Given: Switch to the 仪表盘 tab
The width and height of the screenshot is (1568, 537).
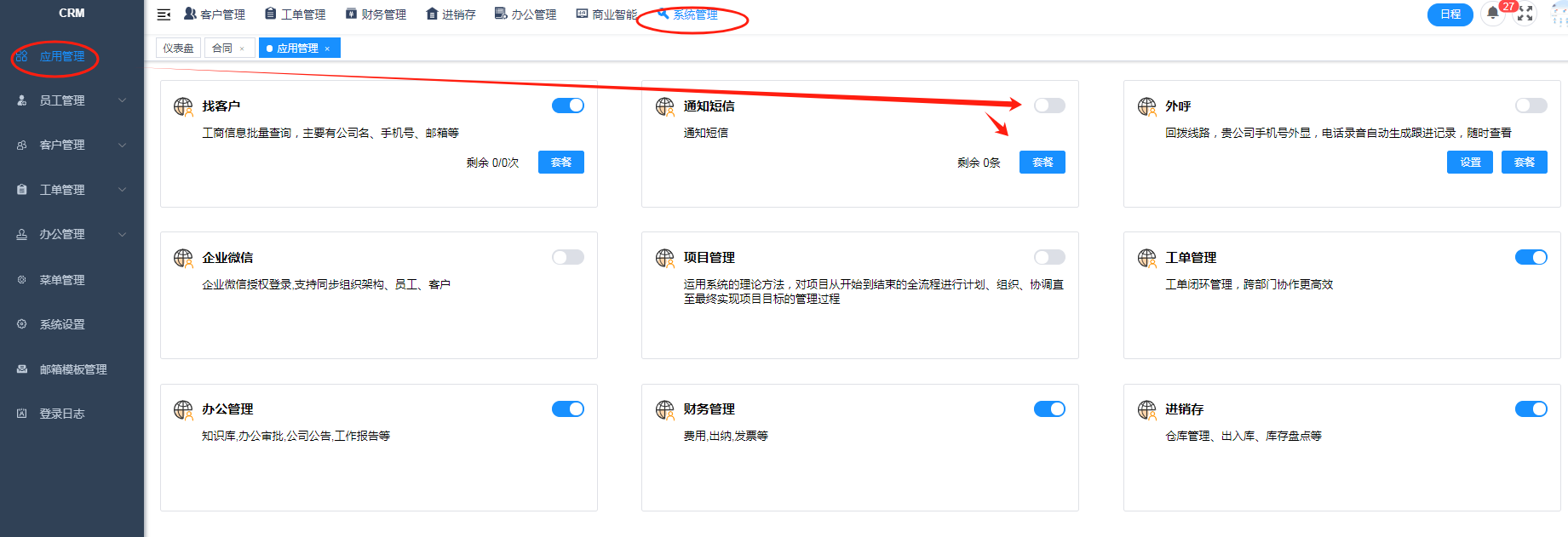Looking at the screenshot, I should [178, 49].
